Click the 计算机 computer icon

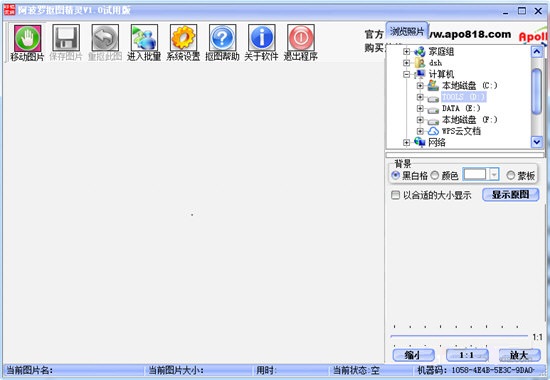click(x=420, y=74)
